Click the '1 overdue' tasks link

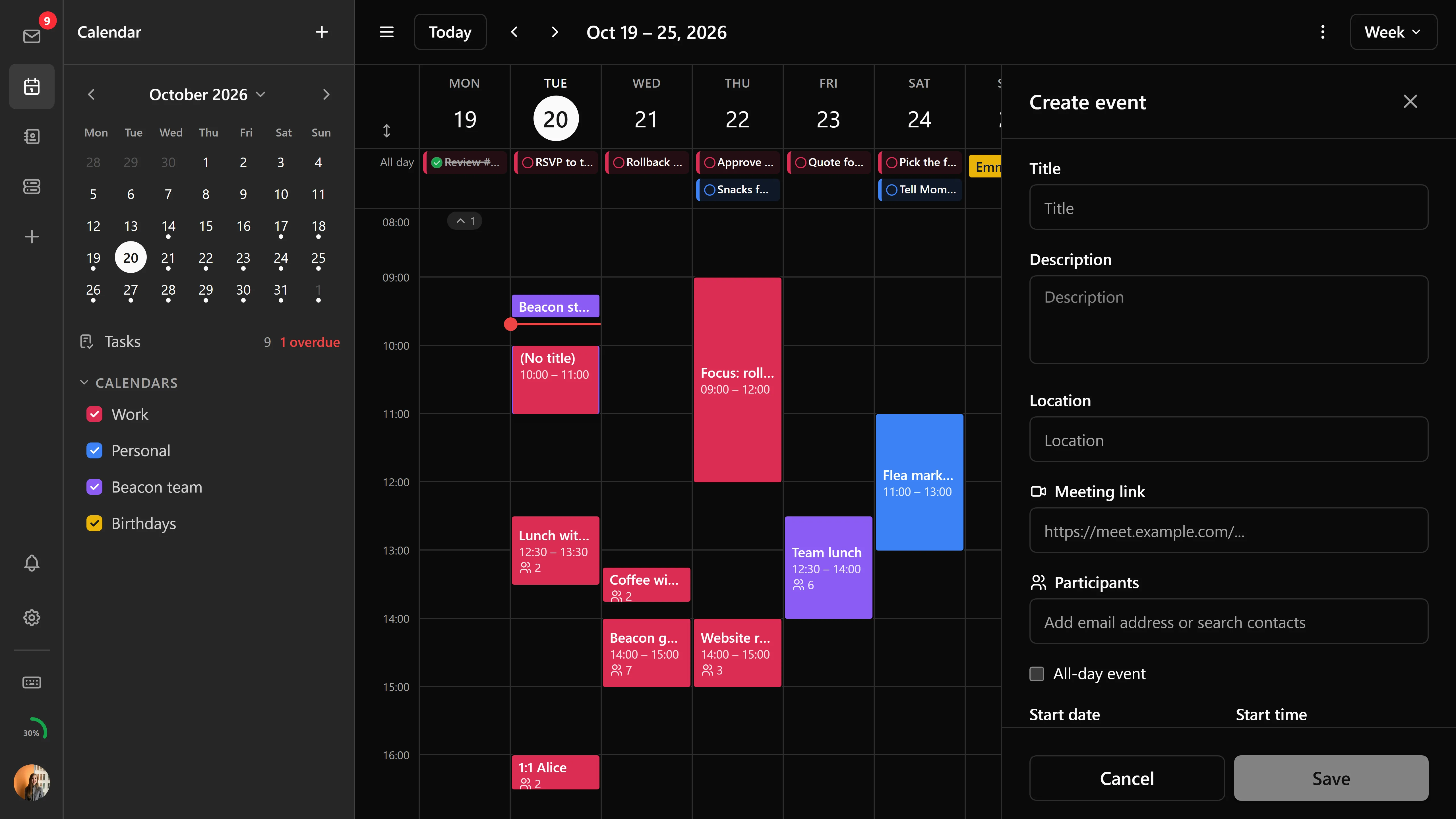[x=310, y=342]
